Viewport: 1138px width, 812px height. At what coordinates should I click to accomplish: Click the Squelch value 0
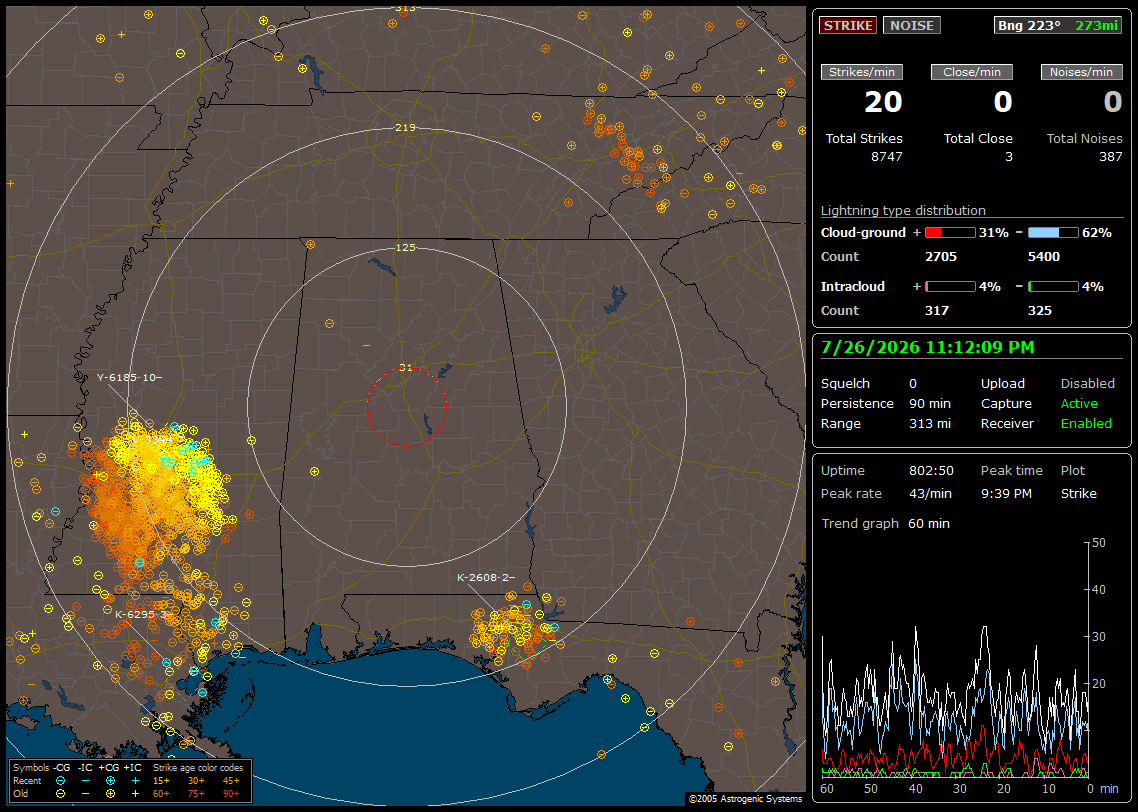coord(913,384)
